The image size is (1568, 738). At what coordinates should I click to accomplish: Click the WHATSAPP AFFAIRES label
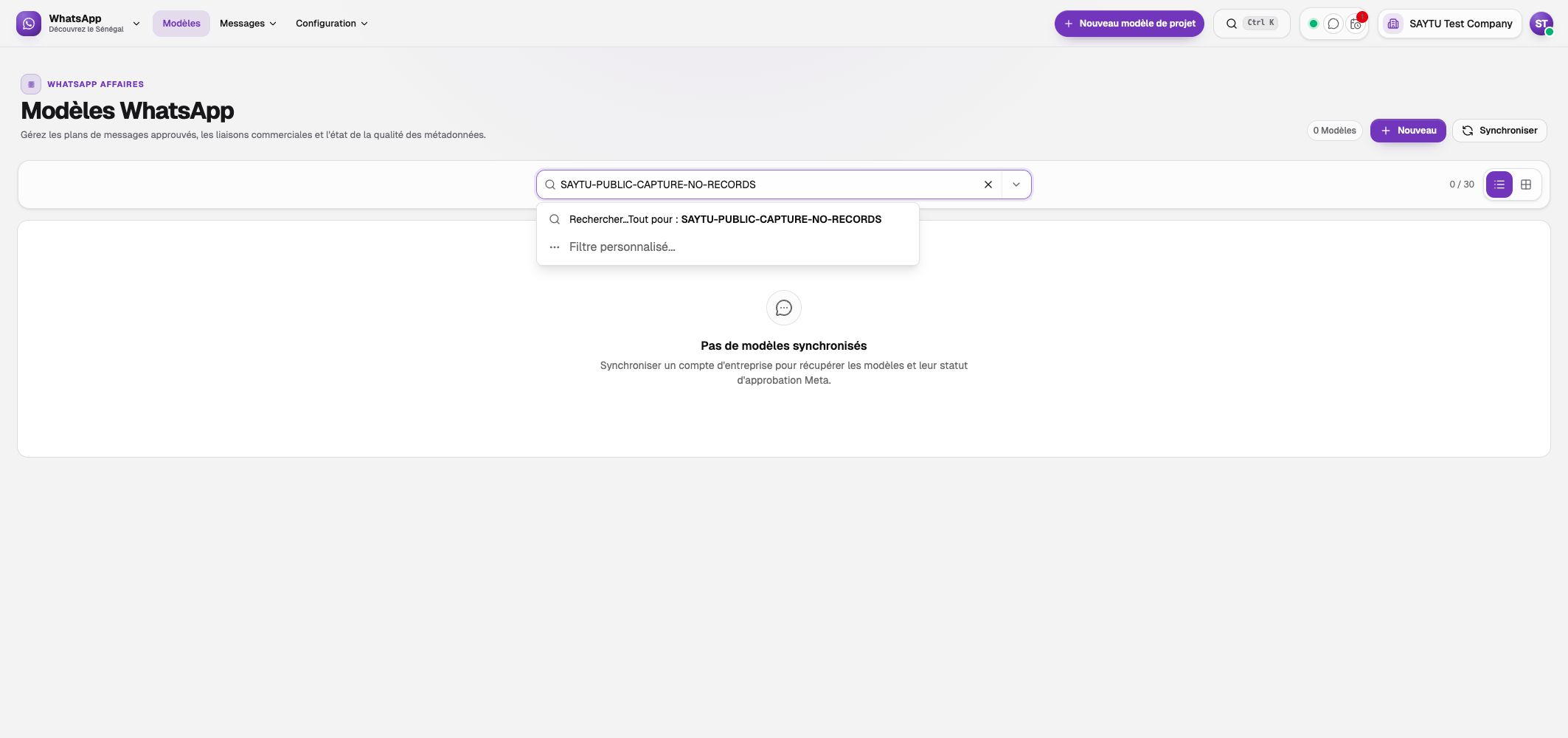pos(96,84)
